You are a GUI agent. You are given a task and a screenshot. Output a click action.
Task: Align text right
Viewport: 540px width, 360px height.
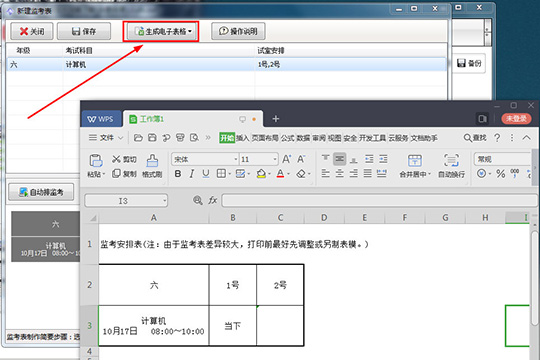coord(354,173)
